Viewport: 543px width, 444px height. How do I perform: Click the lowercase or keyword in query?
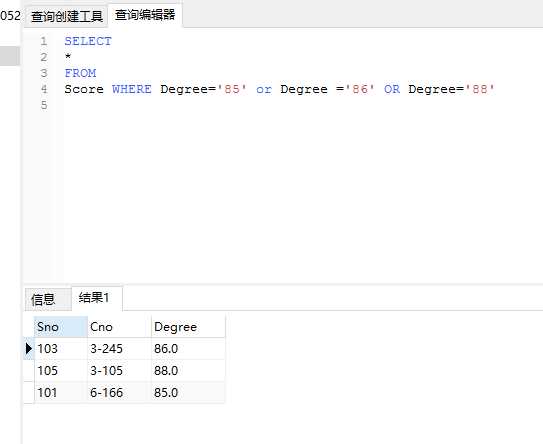[264, 89]
